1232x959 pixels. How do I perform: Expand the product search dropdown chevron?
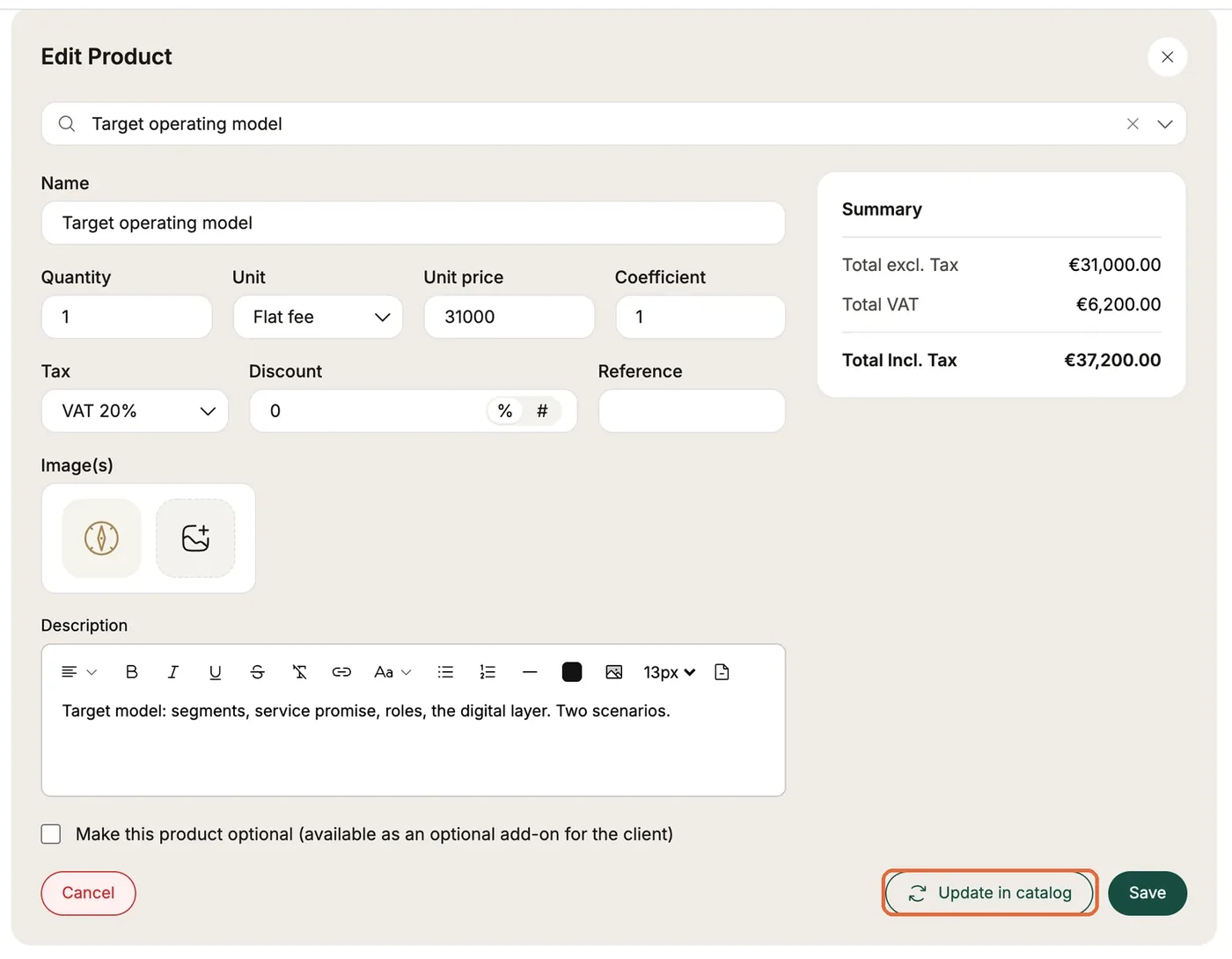click(1165, 124)
